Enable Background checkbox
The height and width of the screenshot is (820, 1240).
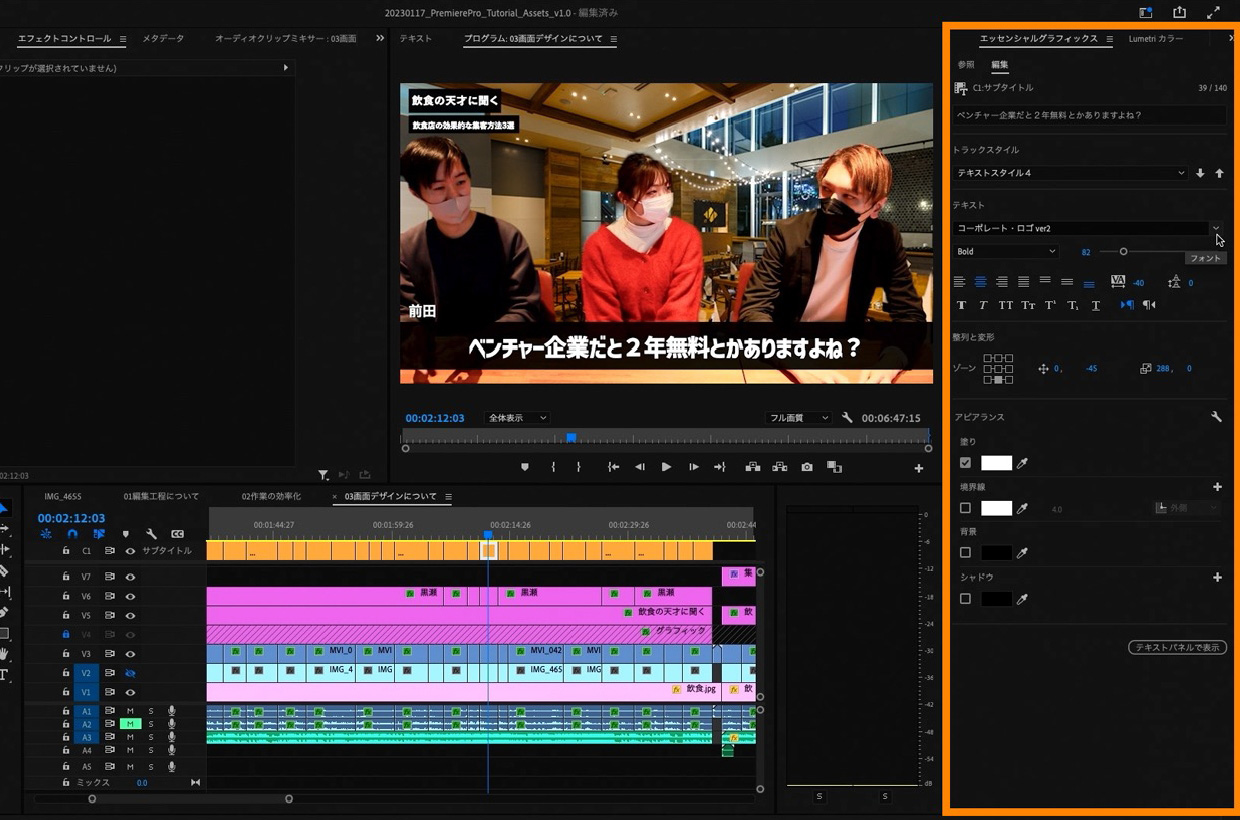(965, 552)
